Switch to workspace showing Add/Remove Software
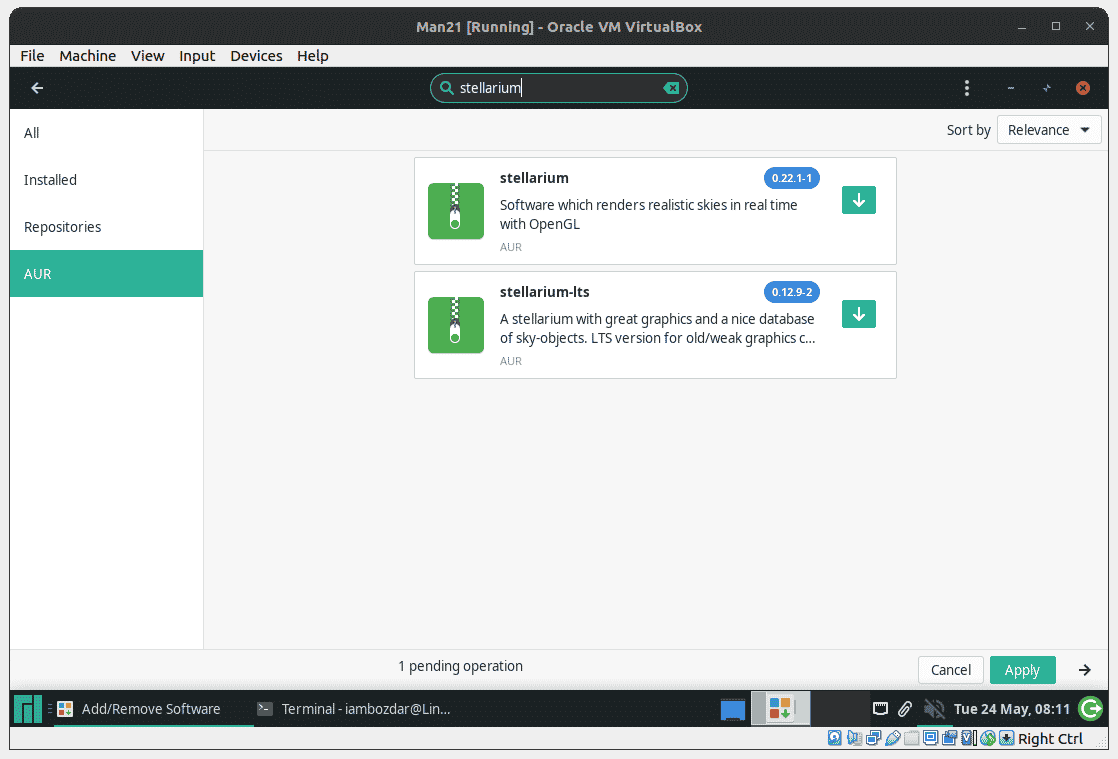This screenshot has width=1118, height=759. pos(780,708)
